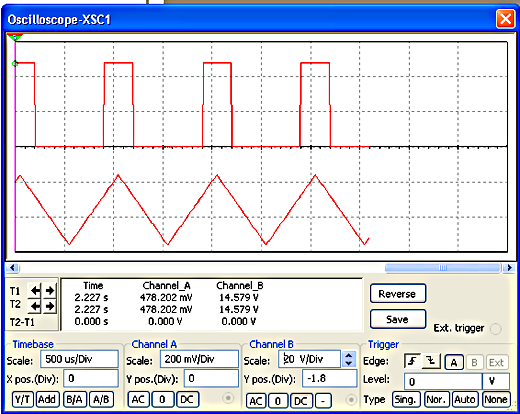Screen dimensions: 520x414
Task: Select rising edge trigger icon
Action: click(413, 361)
